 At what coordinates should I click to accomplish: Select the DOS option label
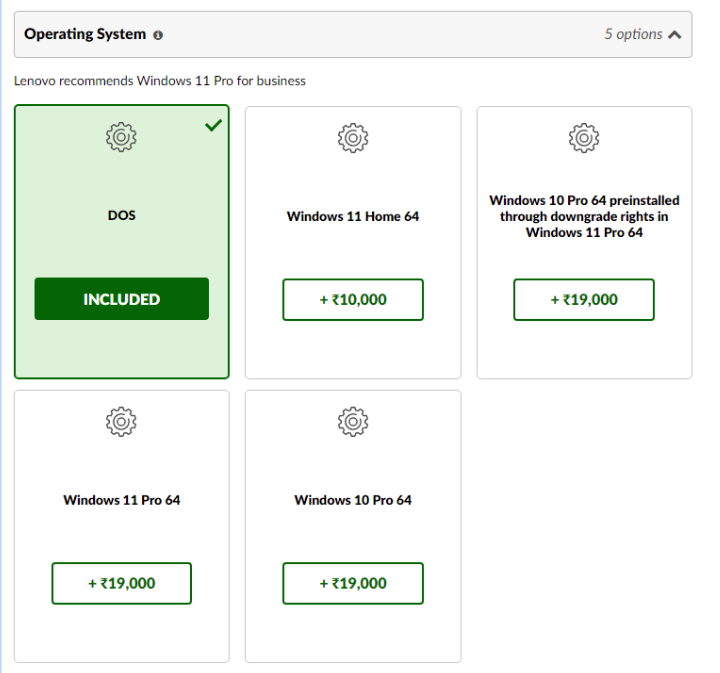click(x=121, y=215)
